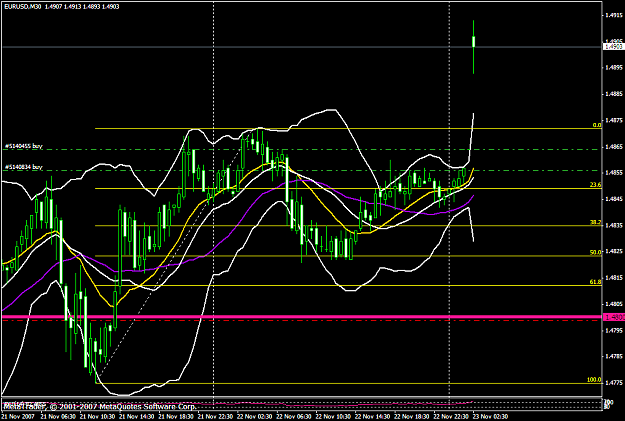Click the 1.4795 price scale label
This screenshot has height=421, width=625.
(614, 331)
